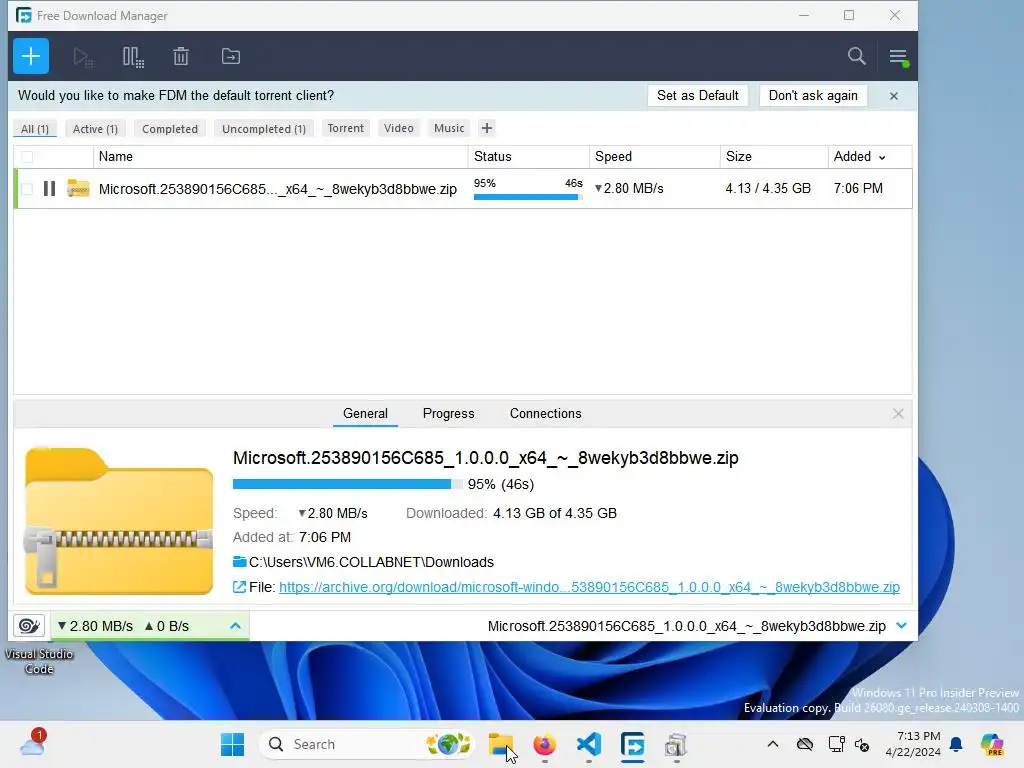This screenshot has height=768, width=1024.
Task: Add a new download with plus button
Action: 31,56
